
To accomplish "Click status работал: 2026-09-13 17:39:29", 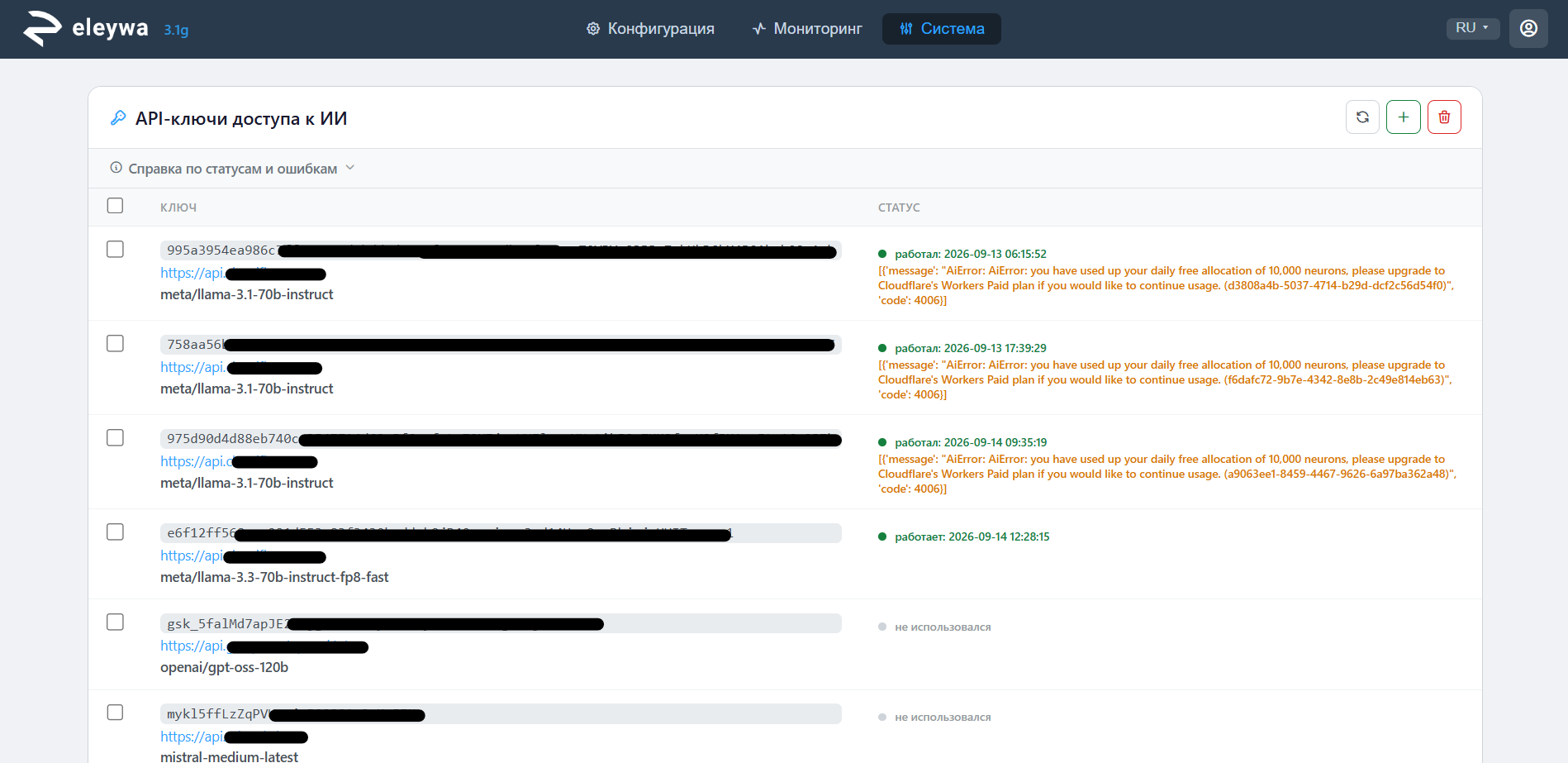I will pyautogui.click(x=971, y=348).
